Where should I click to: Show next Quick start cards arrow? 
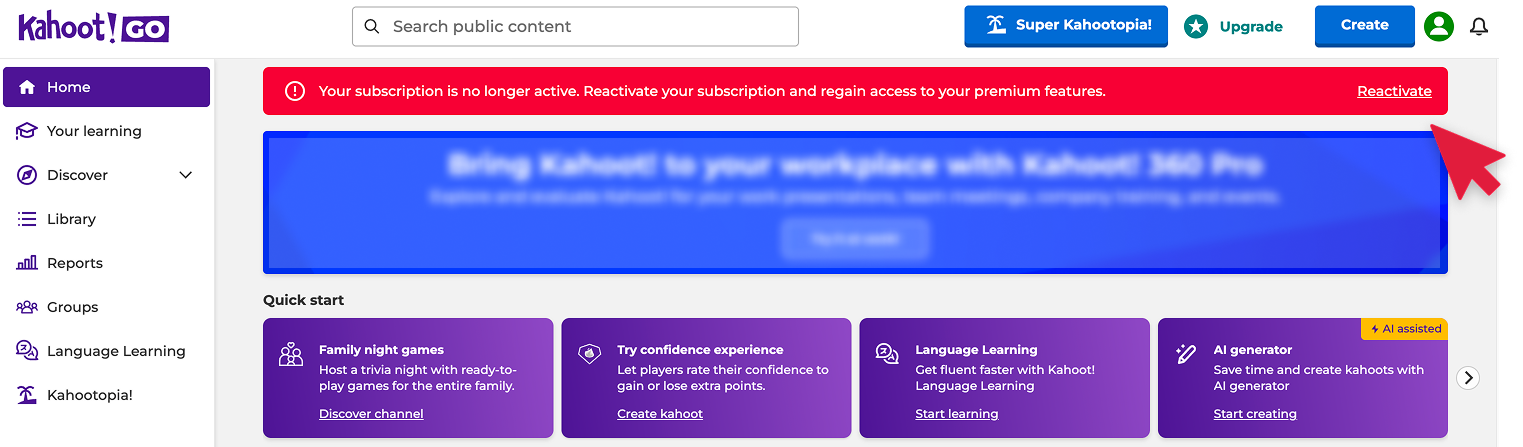pos(1468,377)
